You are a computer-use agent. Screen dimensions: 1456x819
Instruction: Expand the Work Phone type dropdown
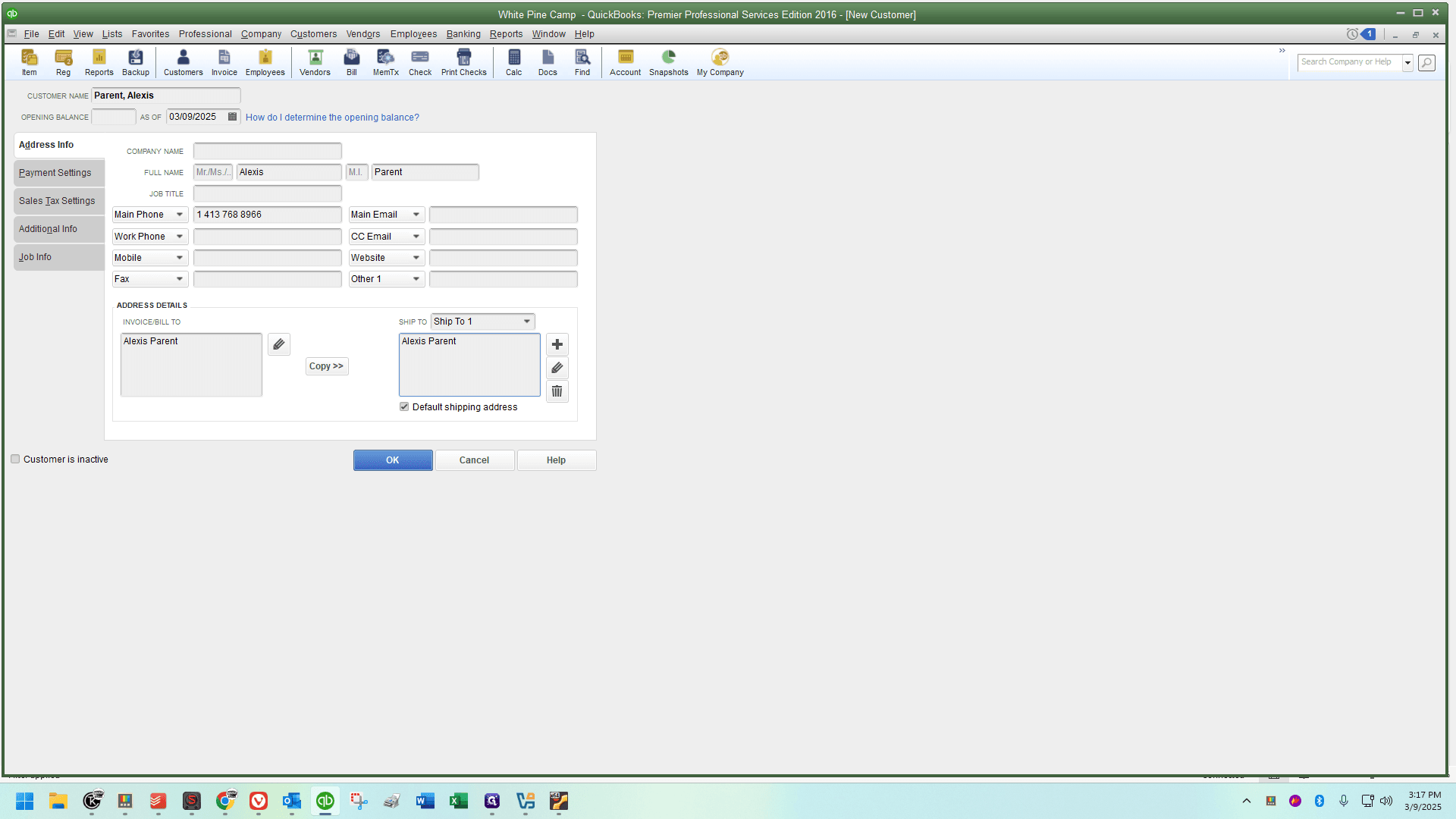(x=180, y=237)
